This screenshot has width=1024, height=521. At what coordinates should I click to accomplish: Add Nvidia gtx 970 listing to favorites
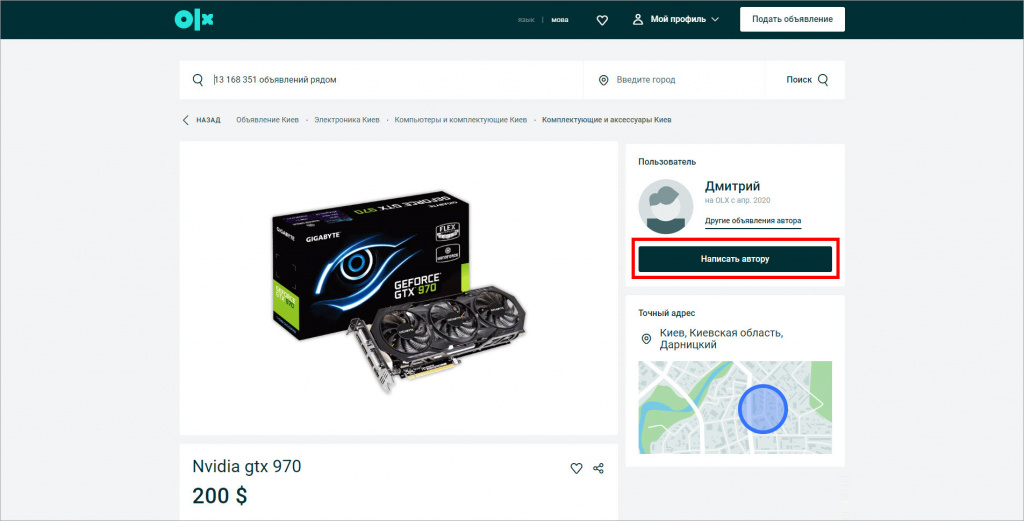576,468
